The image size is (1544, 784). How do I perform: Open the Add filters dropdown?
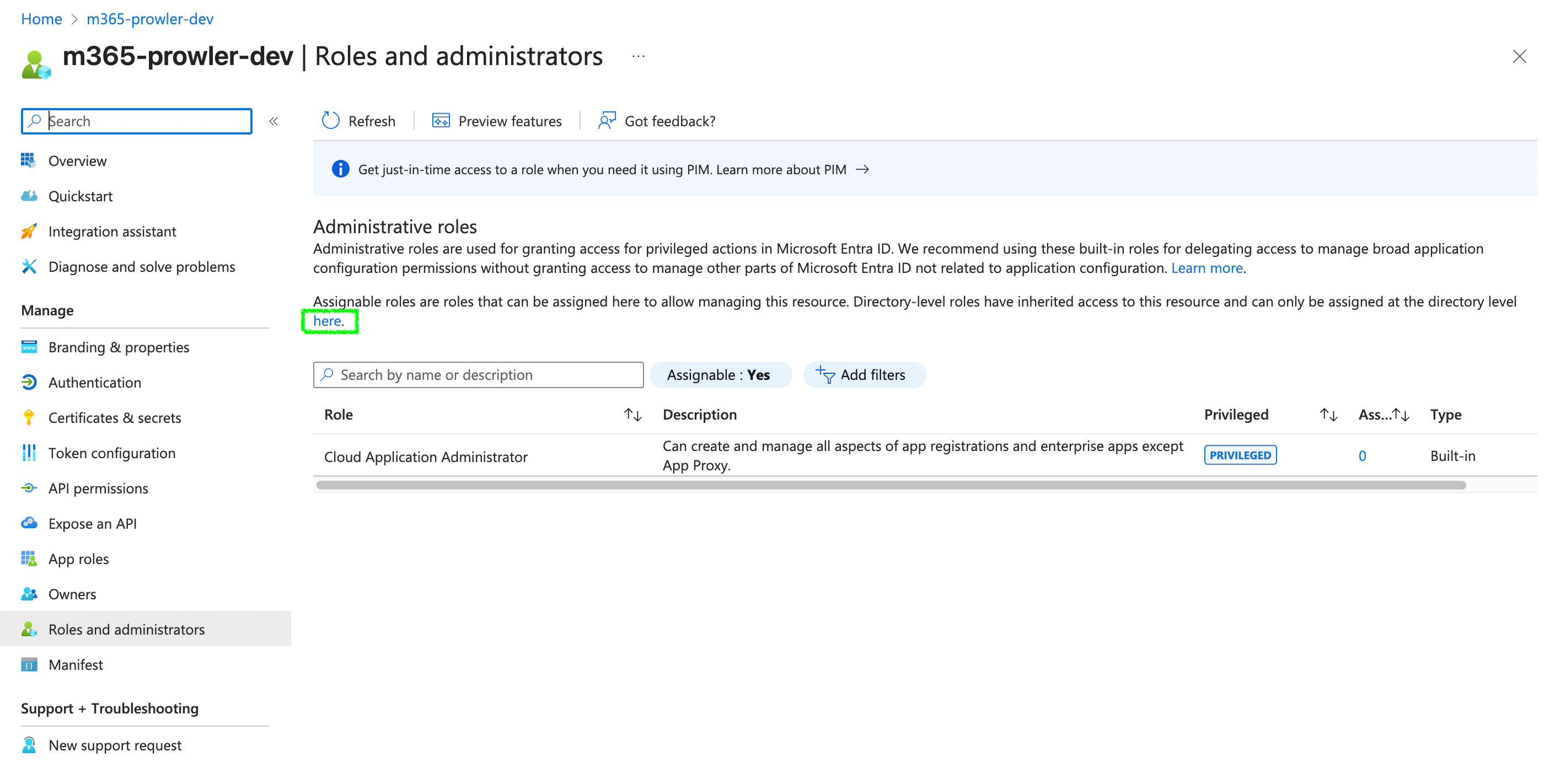click(864, 374)
